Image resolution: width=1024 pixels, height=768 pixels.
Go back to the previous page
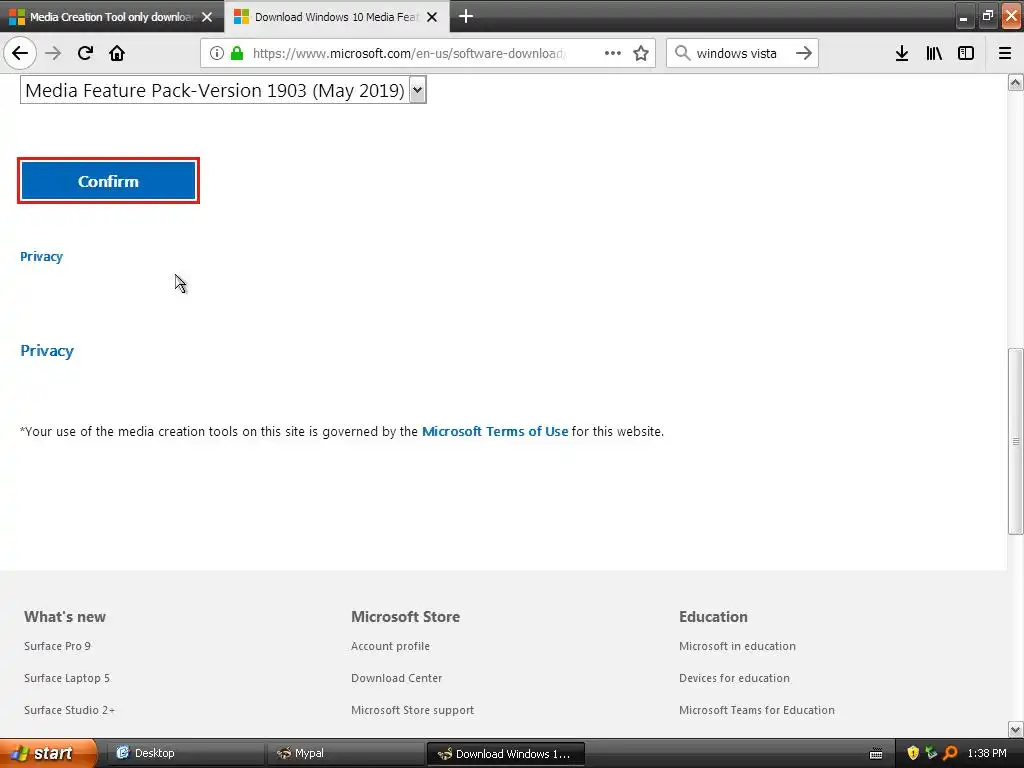point(20,53)
